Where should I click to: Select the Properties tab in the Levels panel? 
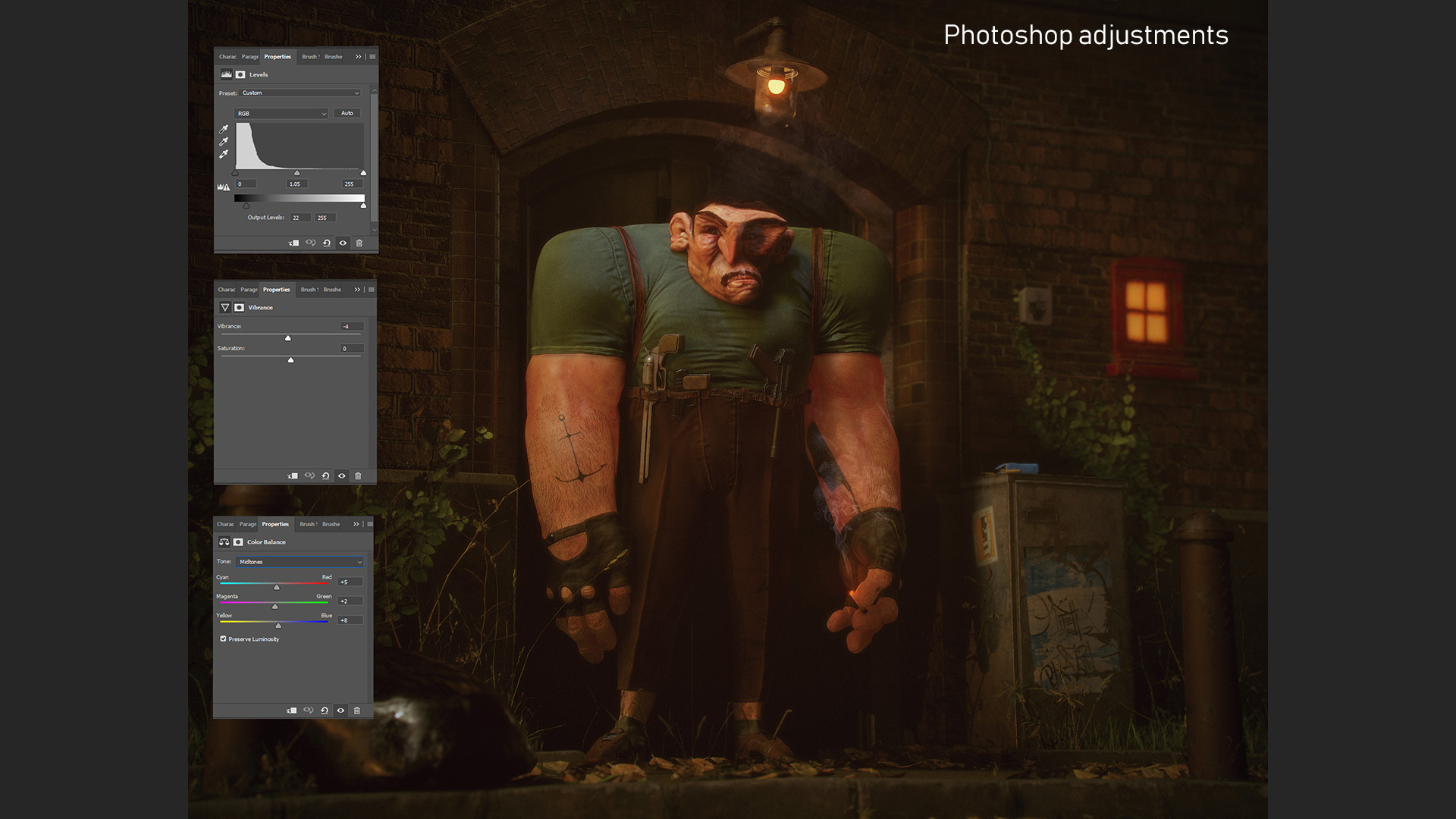tap(278, 57)
